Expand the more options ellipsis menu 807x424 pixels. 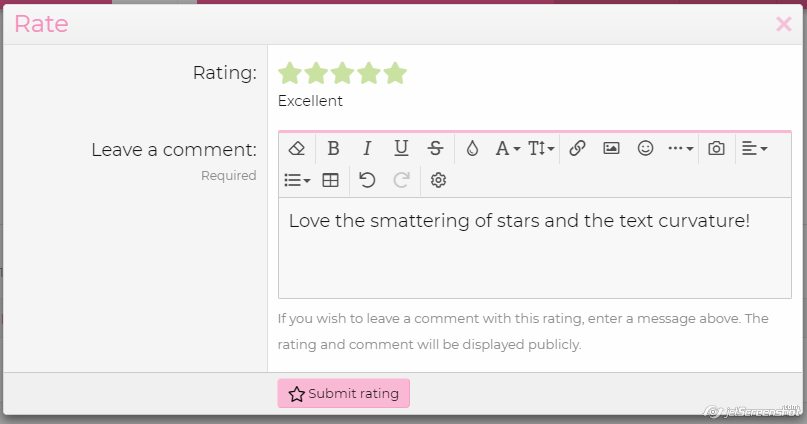680,148
